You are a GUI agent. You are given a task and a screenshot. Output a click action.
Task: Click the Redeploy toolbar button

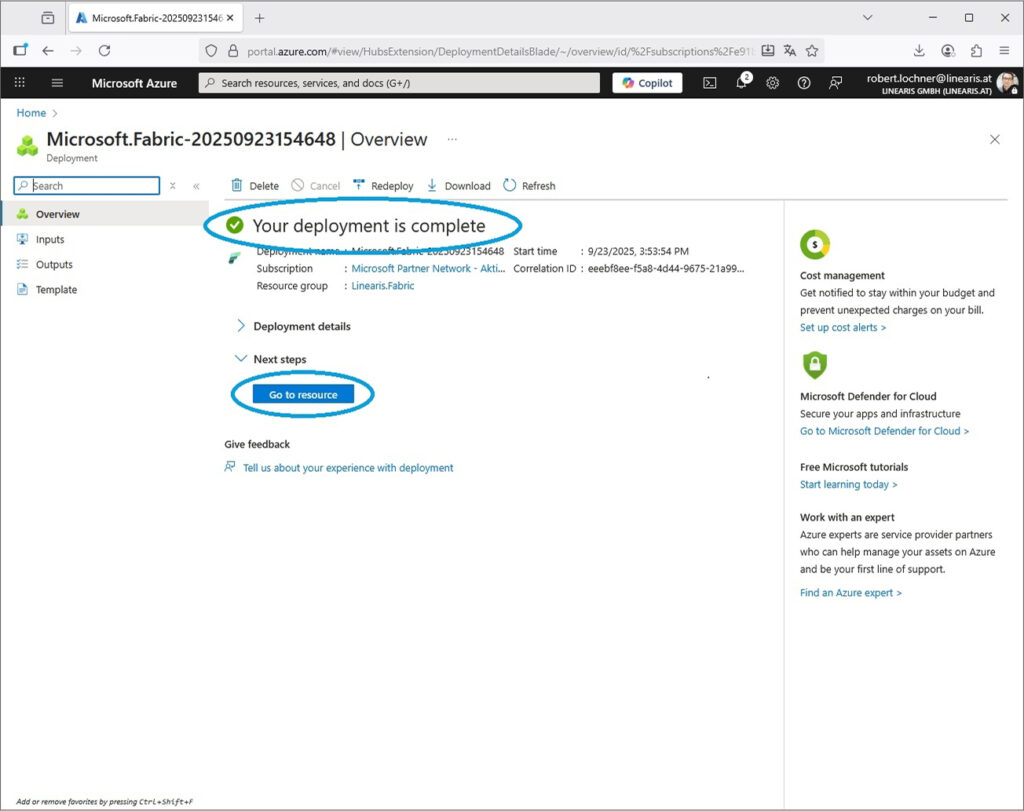click(383, 185)
